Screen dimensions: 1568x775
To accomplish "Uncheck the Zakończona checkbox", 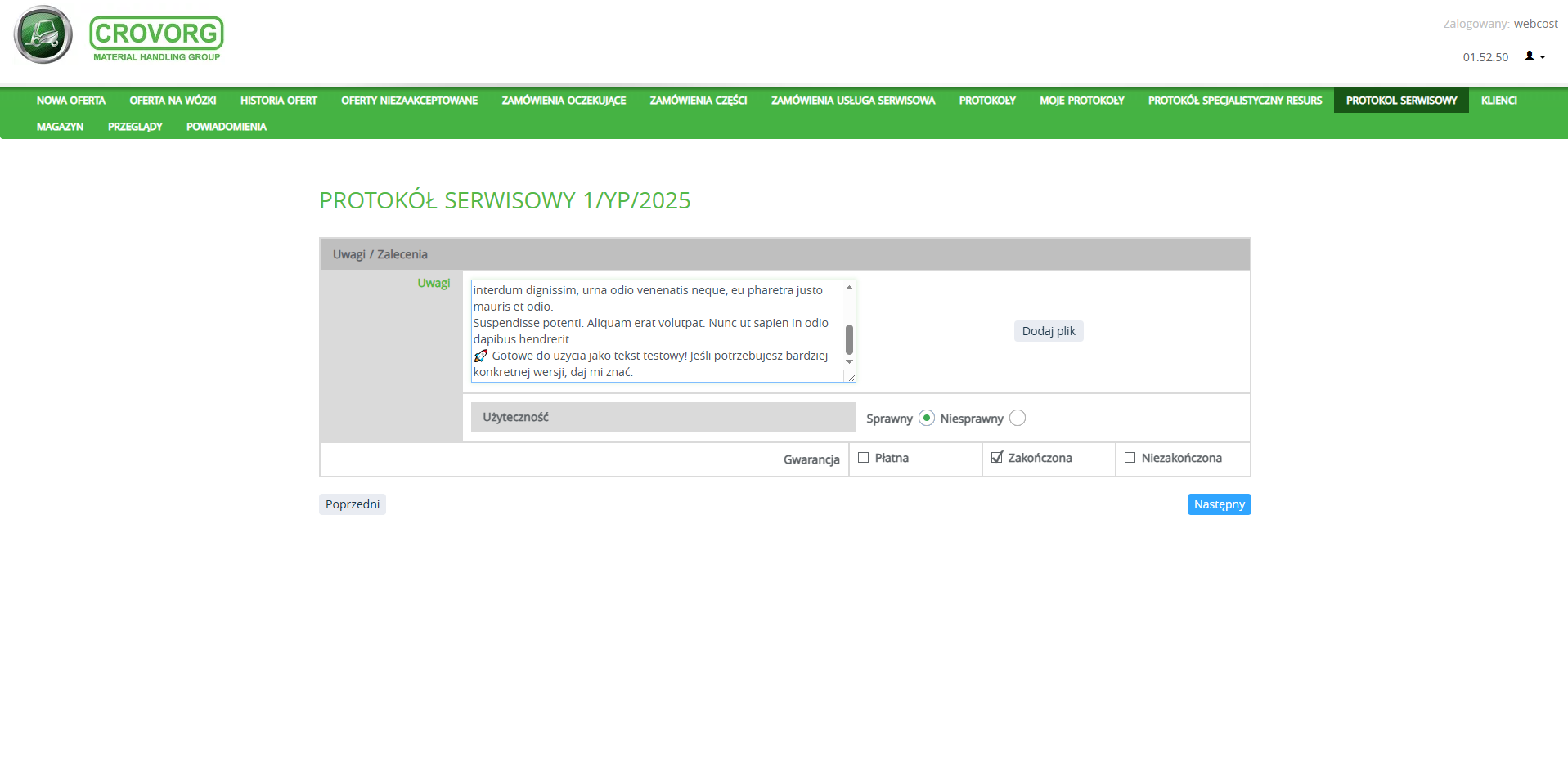I will click(996, 458).
